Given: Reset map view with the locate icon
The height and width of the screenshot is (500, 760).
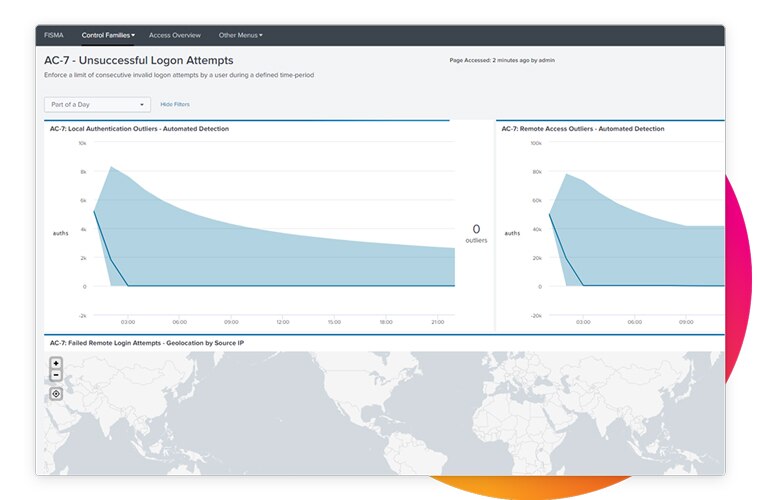Looking at the screenshot, I should [56, 394].
